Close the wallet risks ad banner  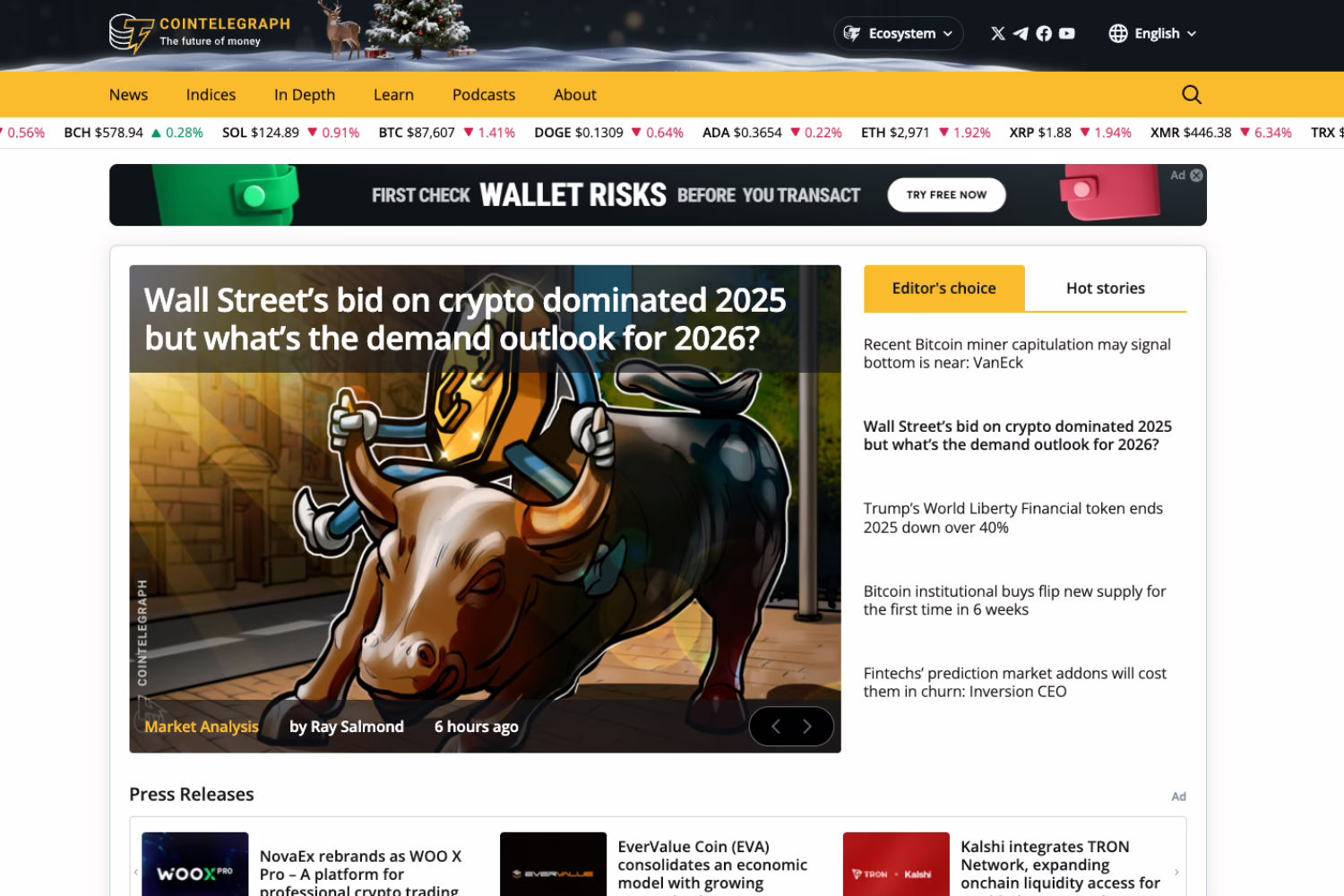click(1196, 176)
